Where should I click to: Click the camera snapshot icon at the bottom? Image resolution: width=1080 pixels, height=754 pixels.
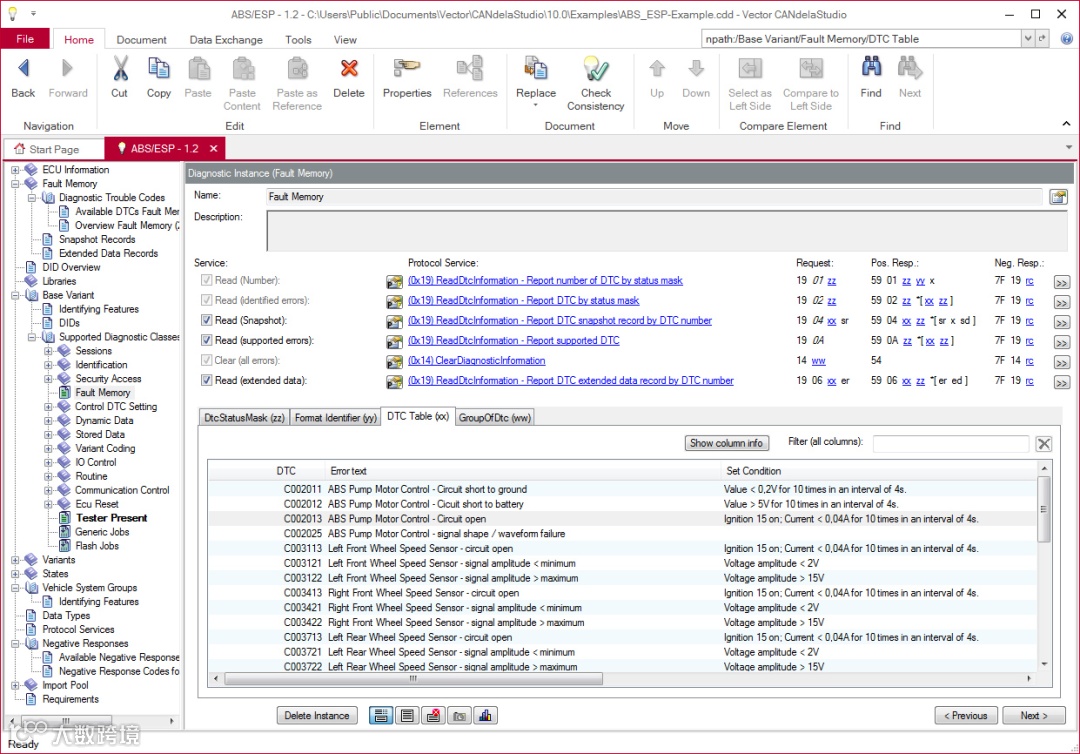(459, 716)
